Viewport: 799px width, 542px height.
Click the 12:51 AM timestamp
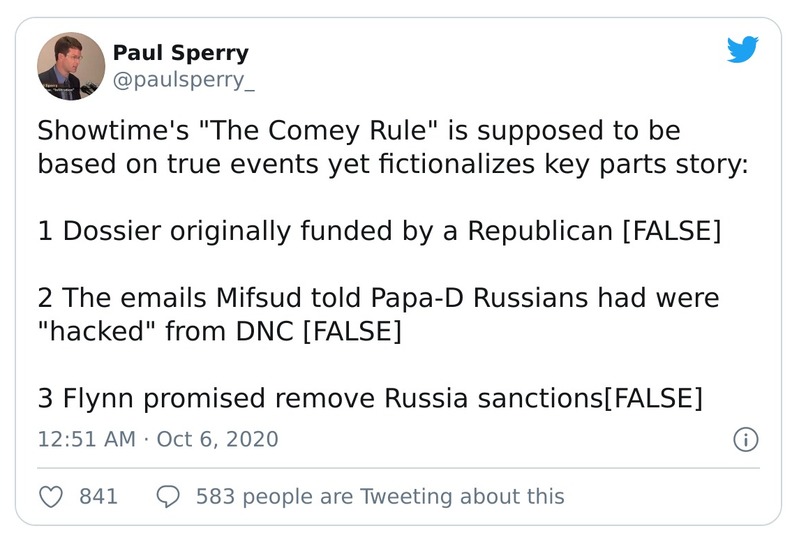(x=86, y=439)
